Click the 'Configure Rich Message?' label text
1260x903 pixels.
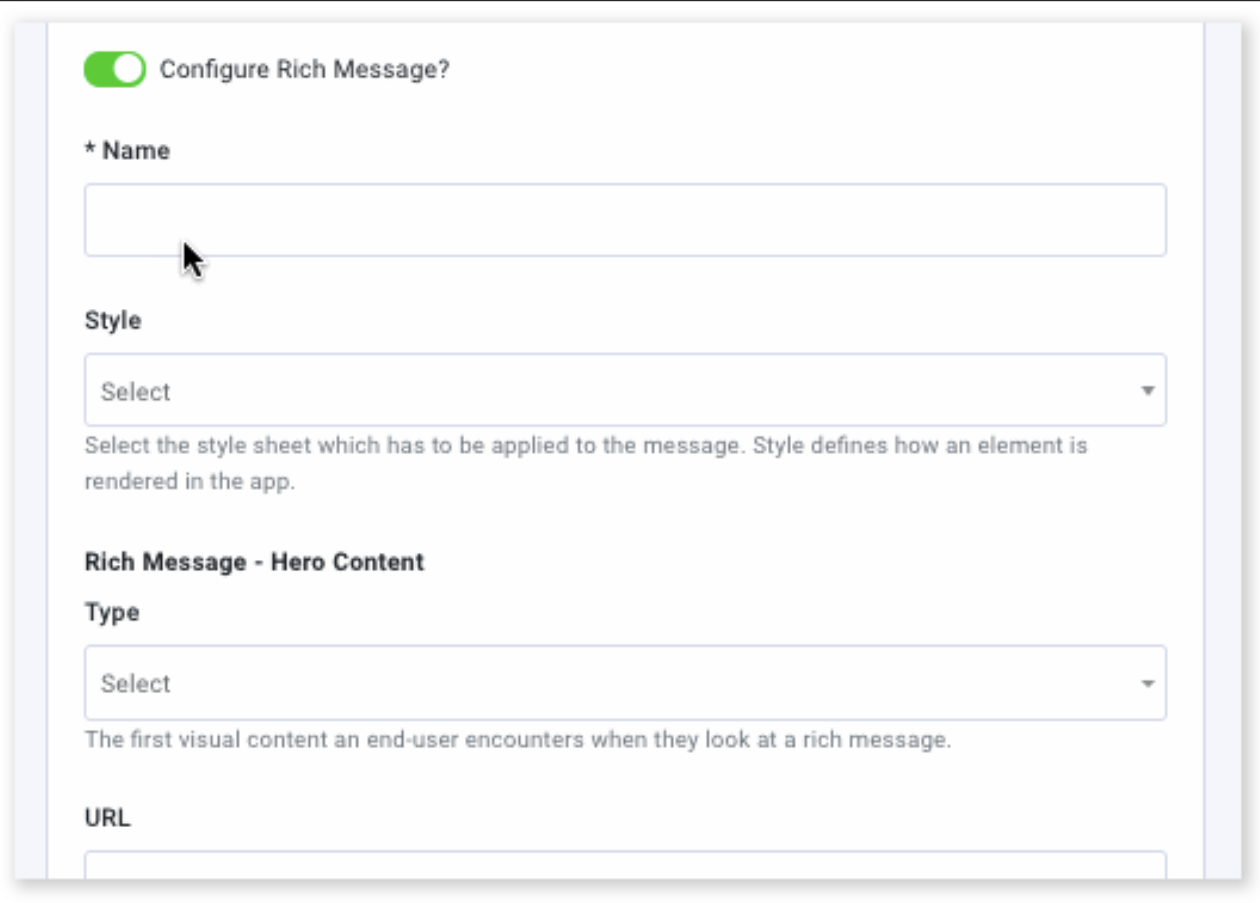[305, 70]
